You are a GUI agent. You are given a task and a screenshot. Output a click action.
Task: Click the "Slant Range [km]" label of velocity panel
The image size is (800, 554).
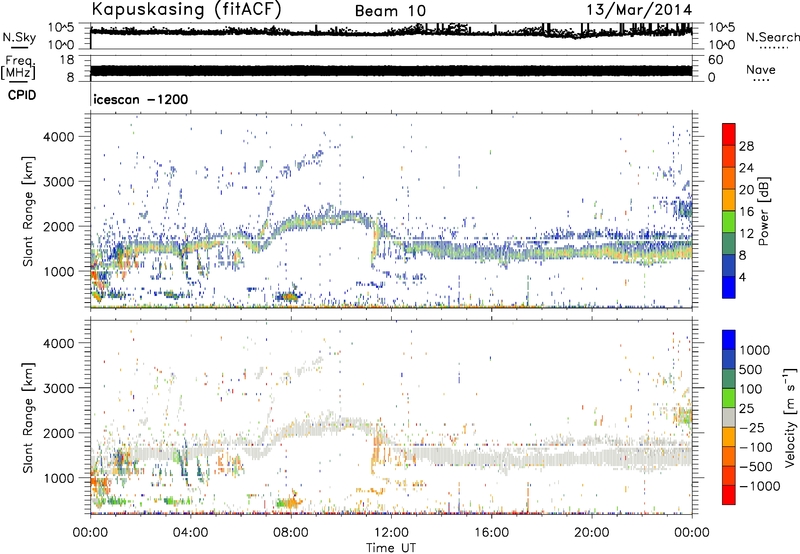(x=28, y=417)
